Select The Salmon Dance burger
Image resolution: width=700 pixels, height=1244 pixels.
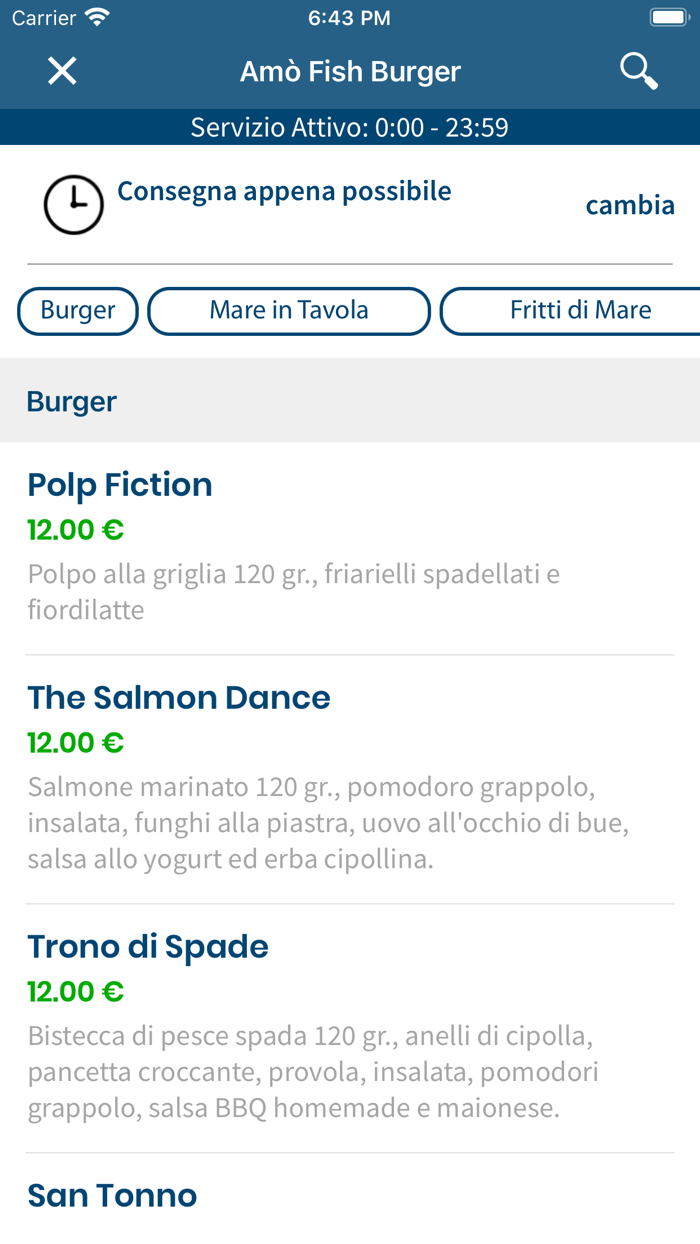179,698
